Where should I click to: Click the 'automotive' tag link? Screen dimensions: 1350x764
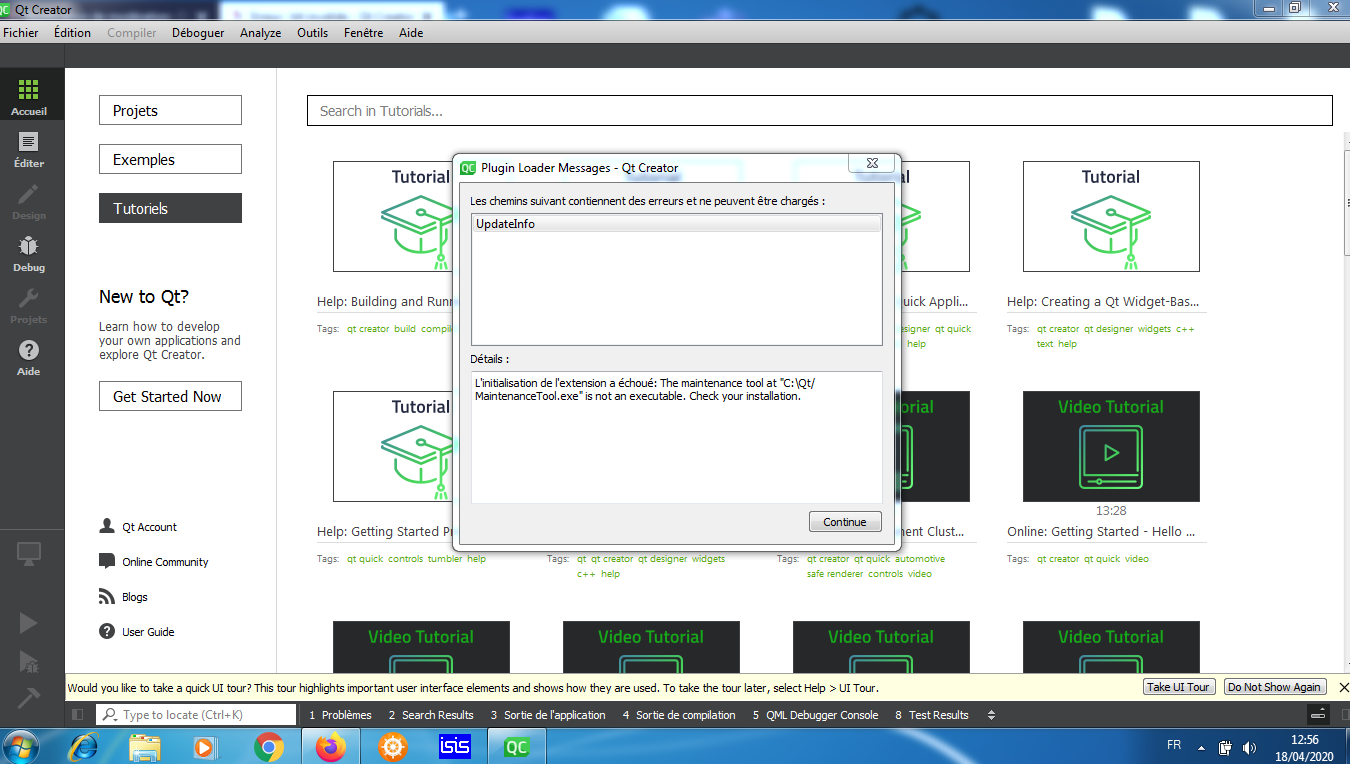tap(920, 559)
